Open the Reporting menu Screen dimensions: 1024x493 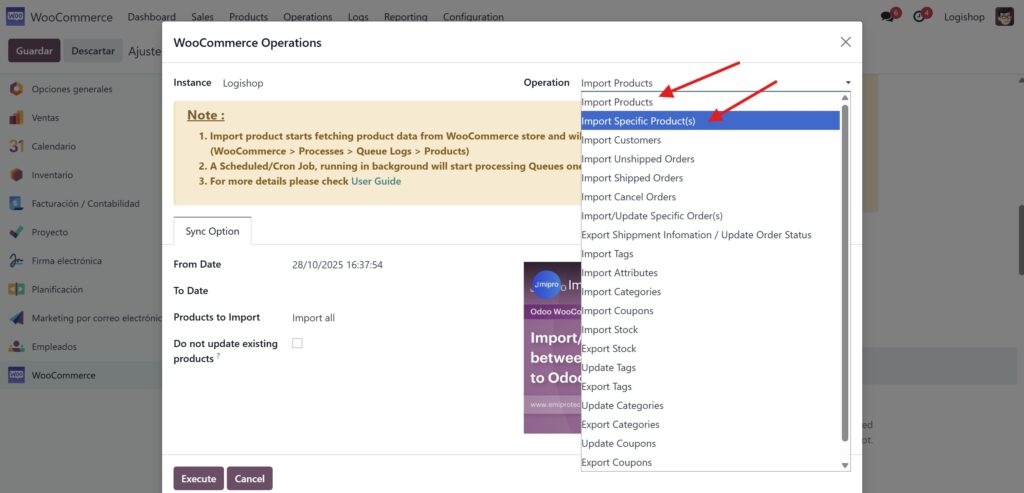[x=406, y=17]
